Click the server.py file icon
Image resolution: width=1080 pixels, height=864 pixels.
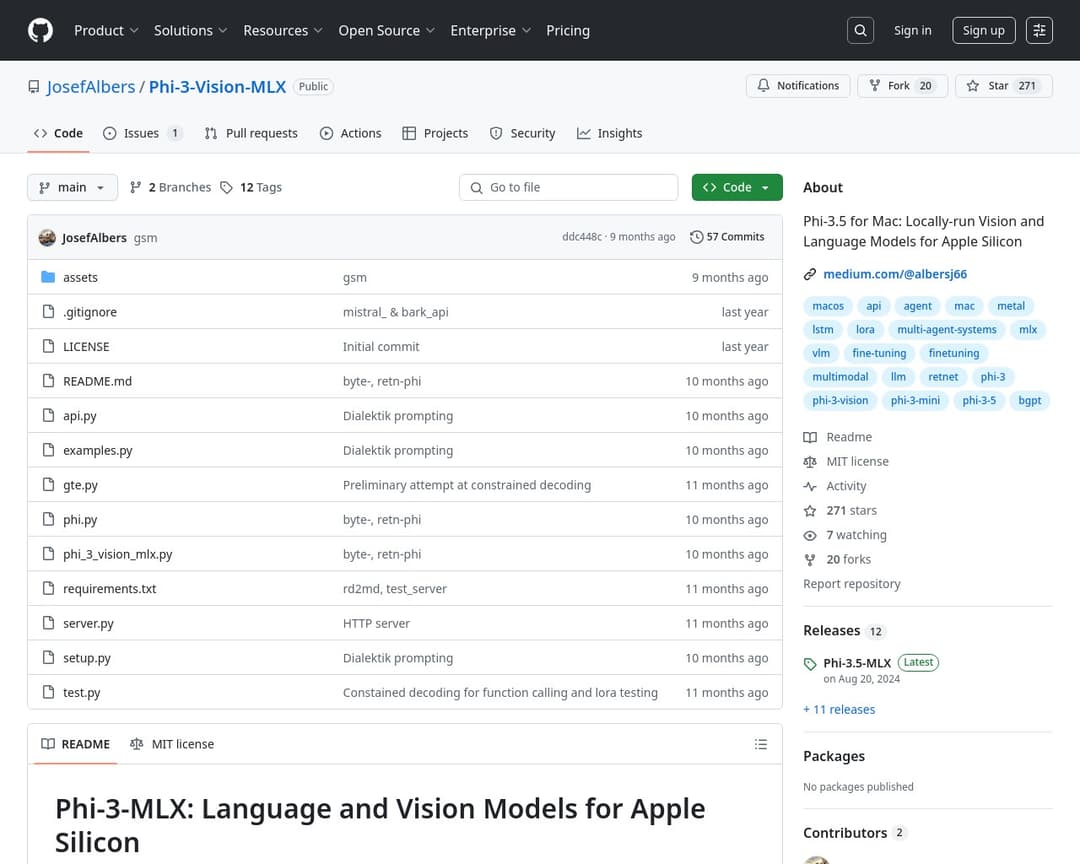point(48,623)
